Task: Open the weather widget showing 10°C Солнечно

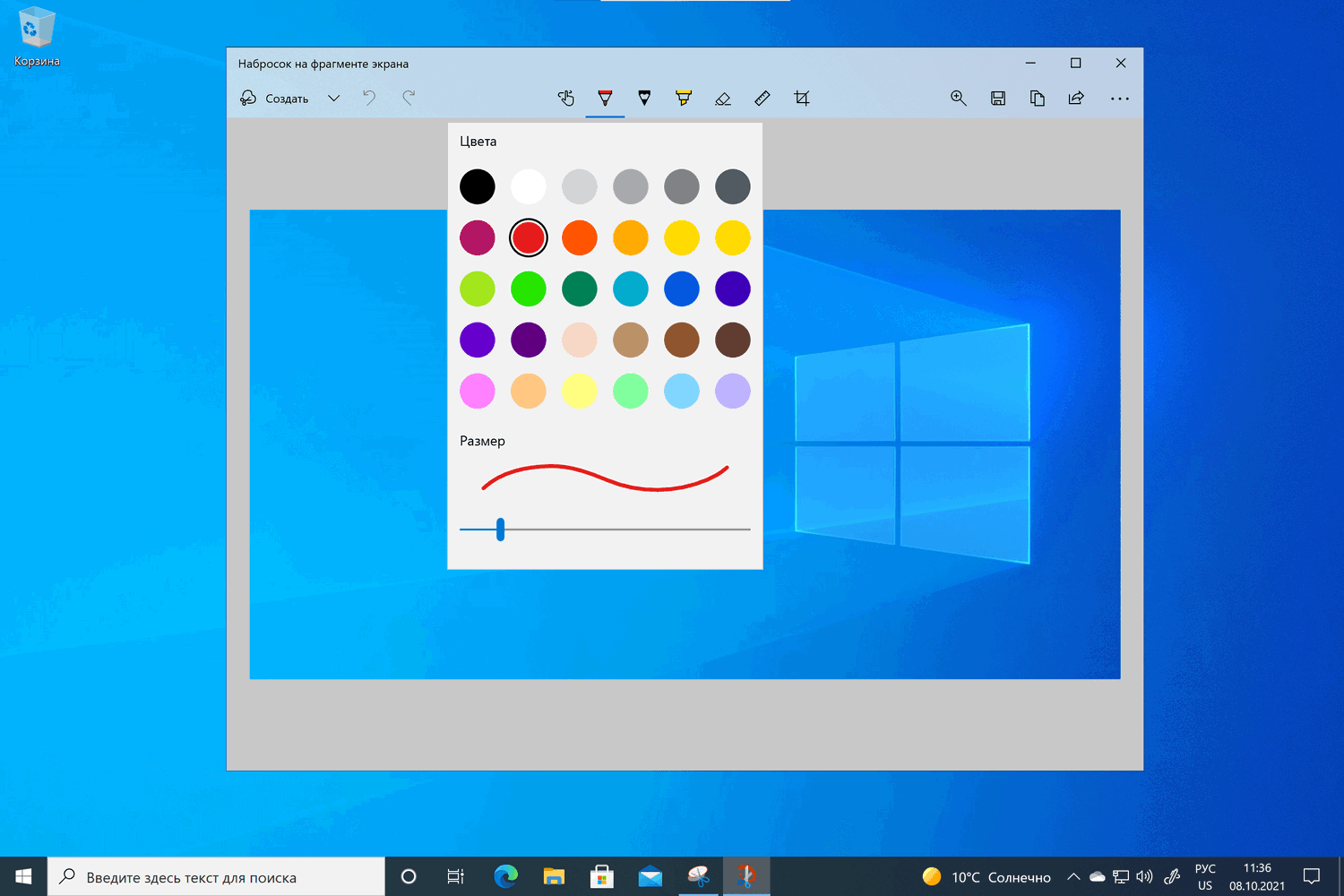Action: pyautogui.click(x=986, y=876)
